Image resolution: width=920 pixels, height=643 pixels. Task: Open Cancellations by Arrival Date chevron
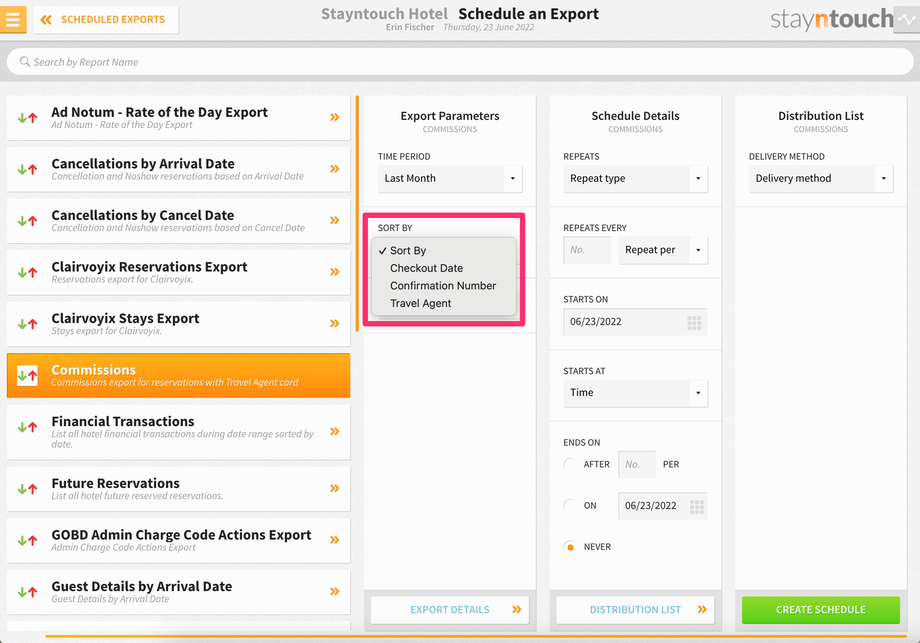click(x=334, y=169)
